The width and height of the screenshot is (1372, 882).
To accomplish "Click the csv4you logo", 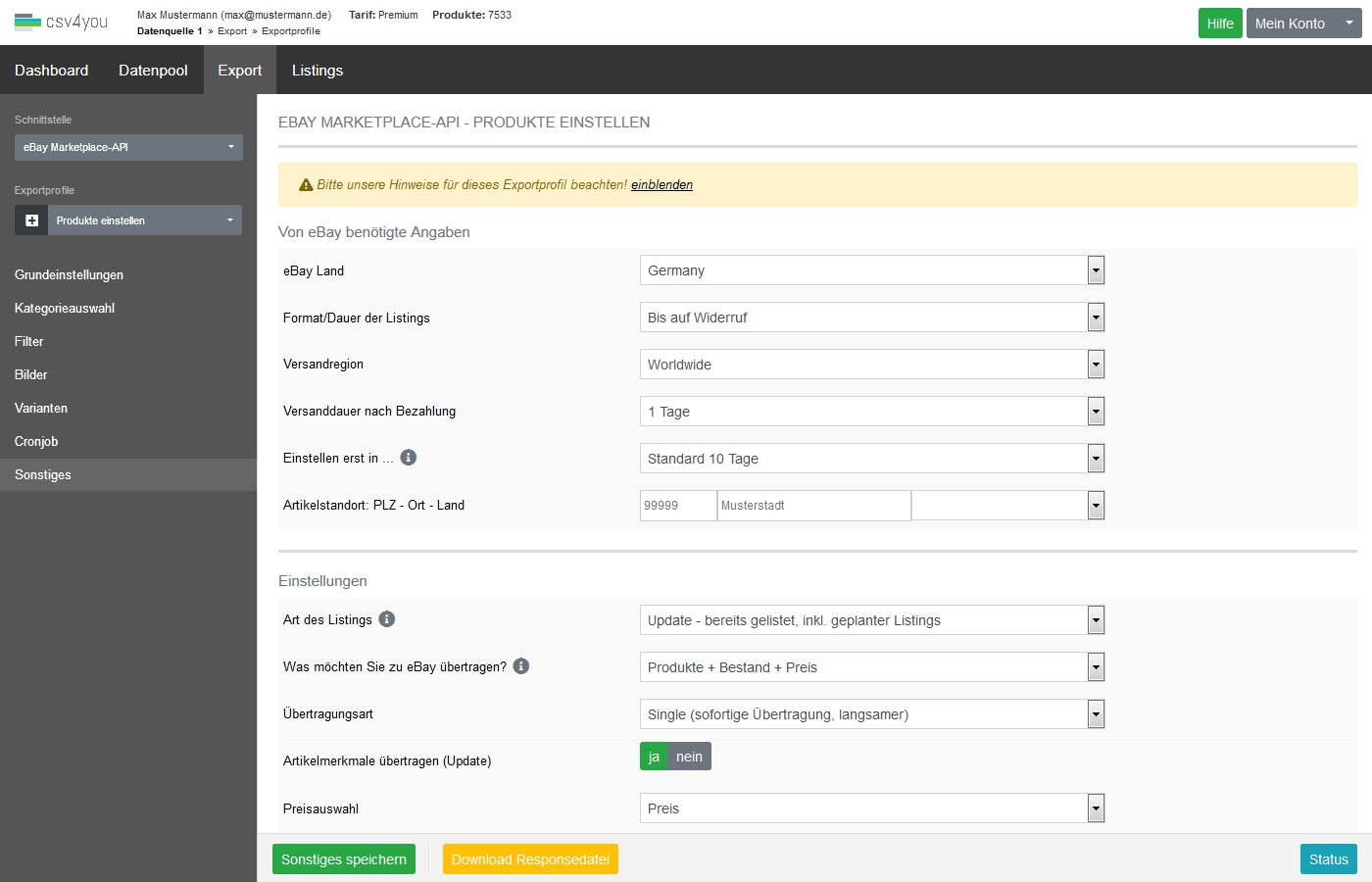I will pyautogui.click(x=61, y=22).
